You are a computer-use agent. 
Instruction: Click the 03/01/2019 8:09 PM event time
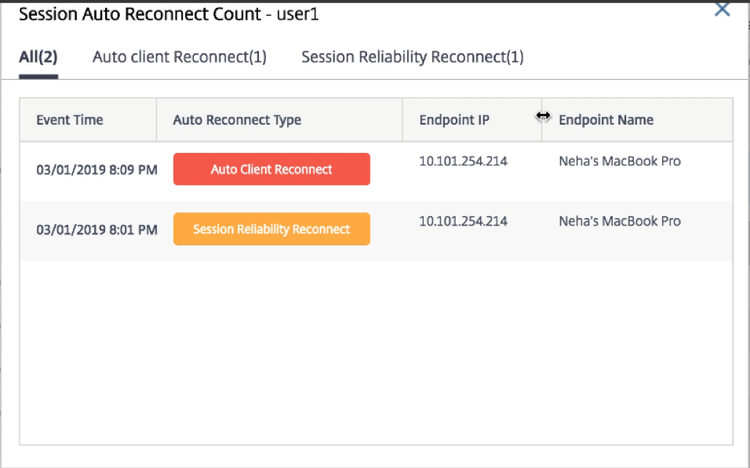97,170
